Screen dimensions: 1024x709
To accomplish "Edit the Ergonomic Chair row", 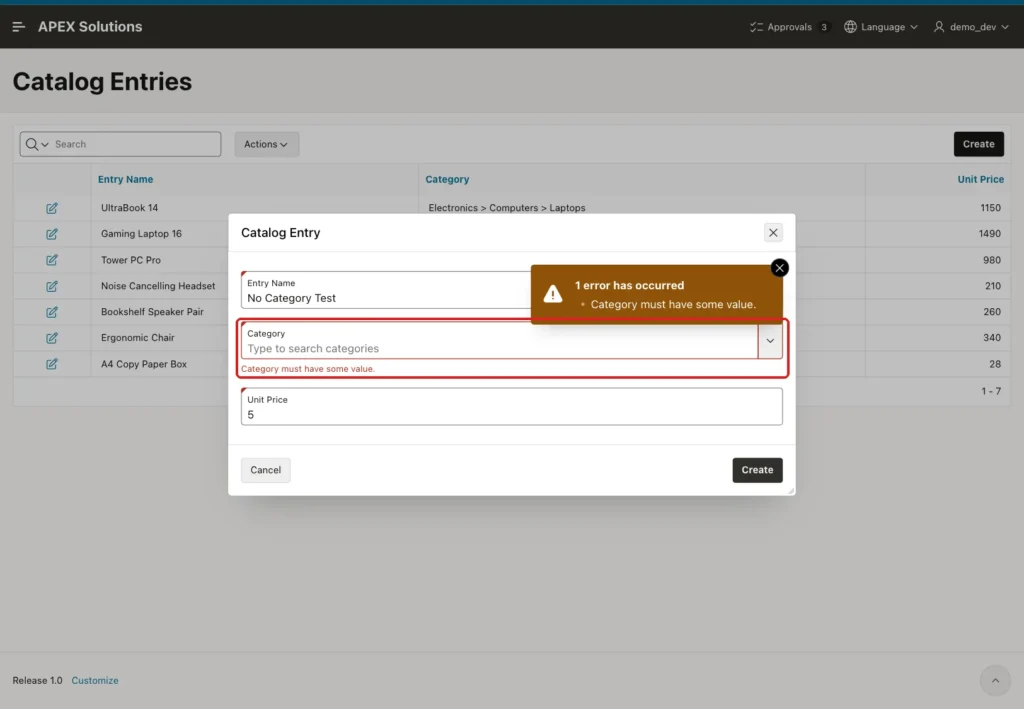I will coord(52,338).
